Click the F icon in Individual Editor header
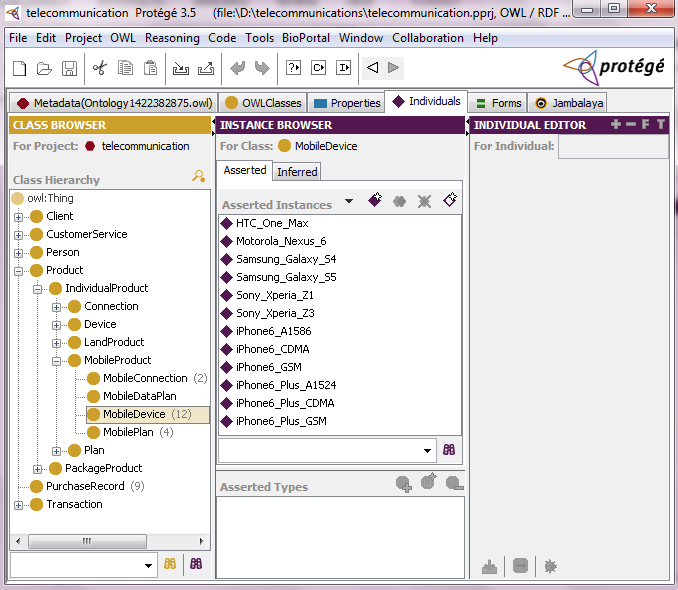 (646, 125)
